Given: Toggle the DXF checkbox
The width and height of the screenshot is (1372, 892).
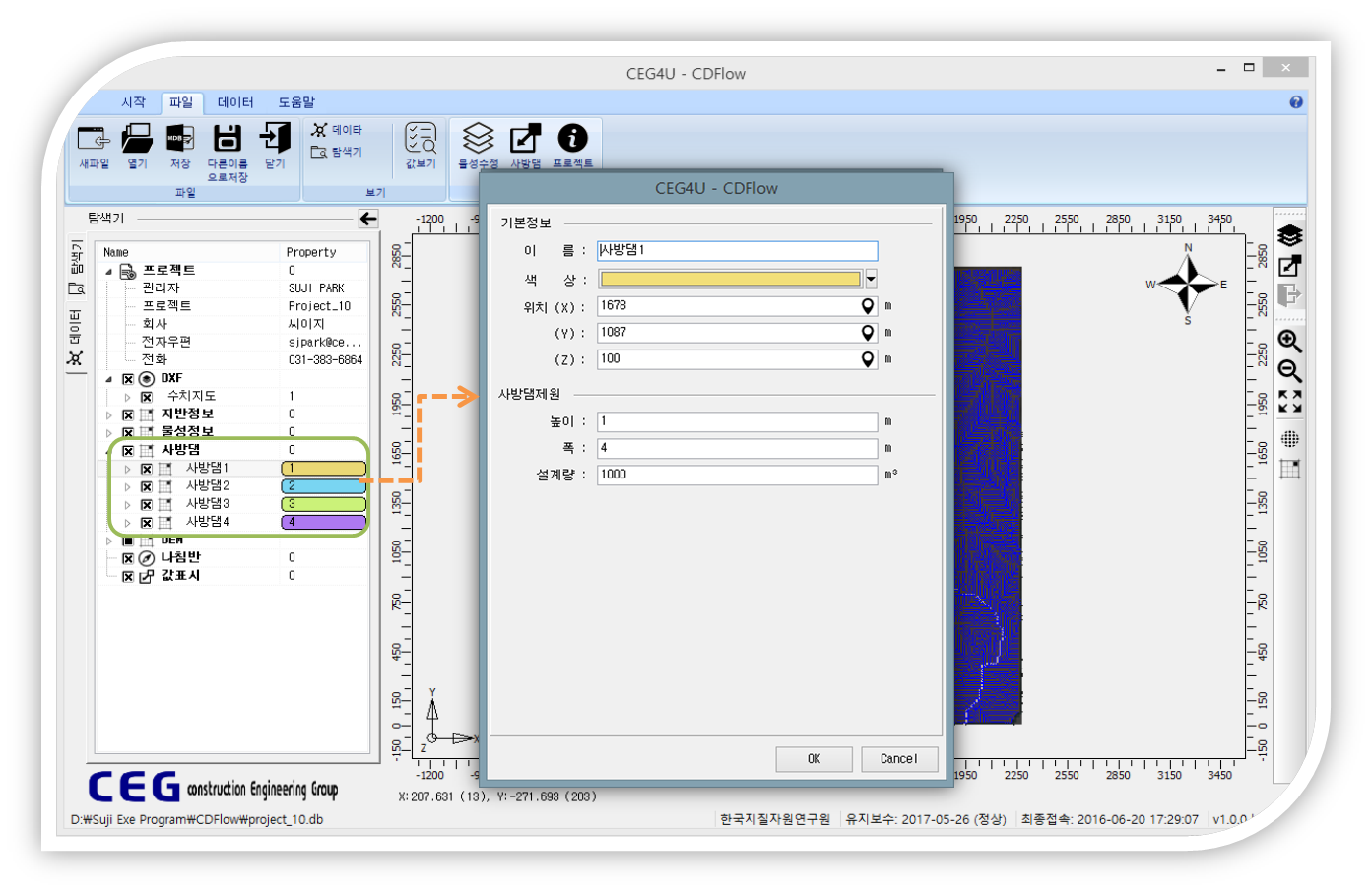Looking at the screenshot, I should click(x=128, y=379).
